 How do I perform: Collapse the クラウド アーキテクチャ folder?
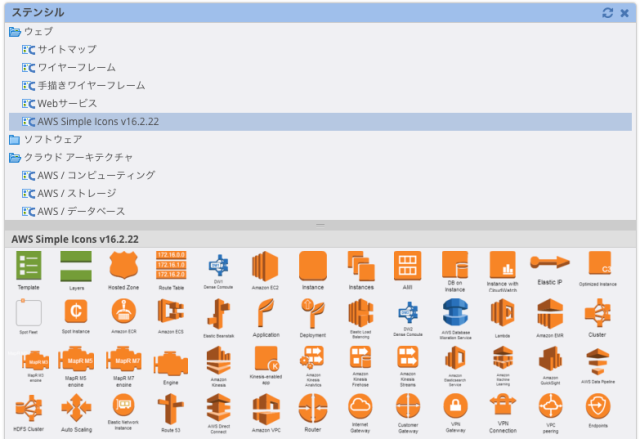(x=15, y=157)
